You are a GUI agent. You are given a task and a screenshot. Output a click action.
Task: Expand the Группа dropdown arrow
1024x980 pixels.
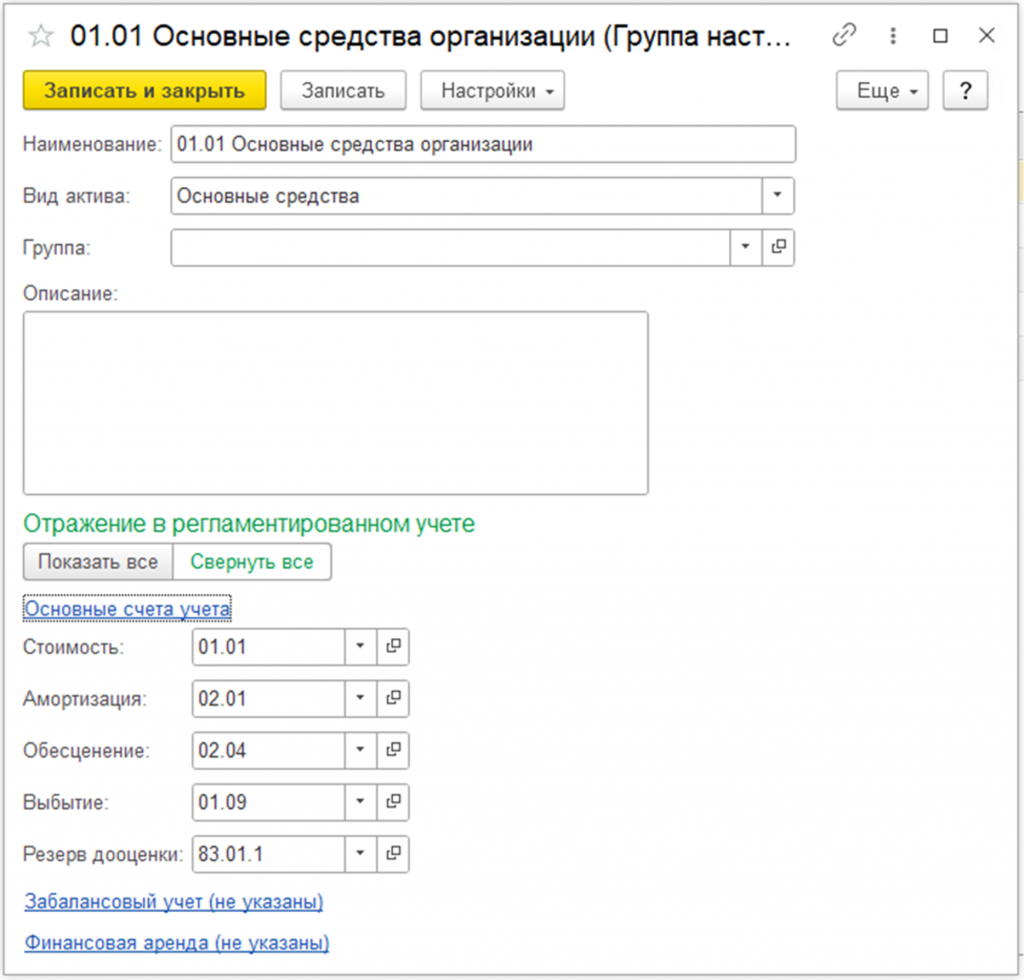click(745, 247)
